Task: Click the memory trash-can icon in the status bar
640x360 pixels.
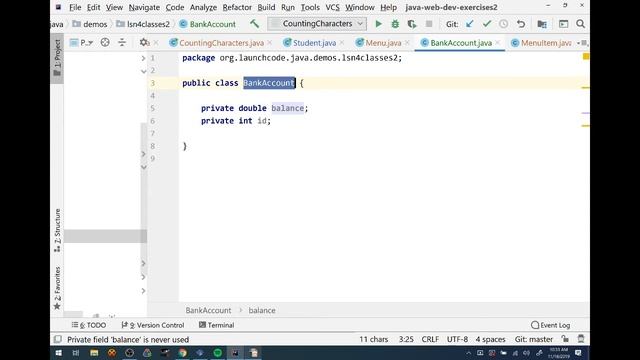Action: click(x=581, y=339)
